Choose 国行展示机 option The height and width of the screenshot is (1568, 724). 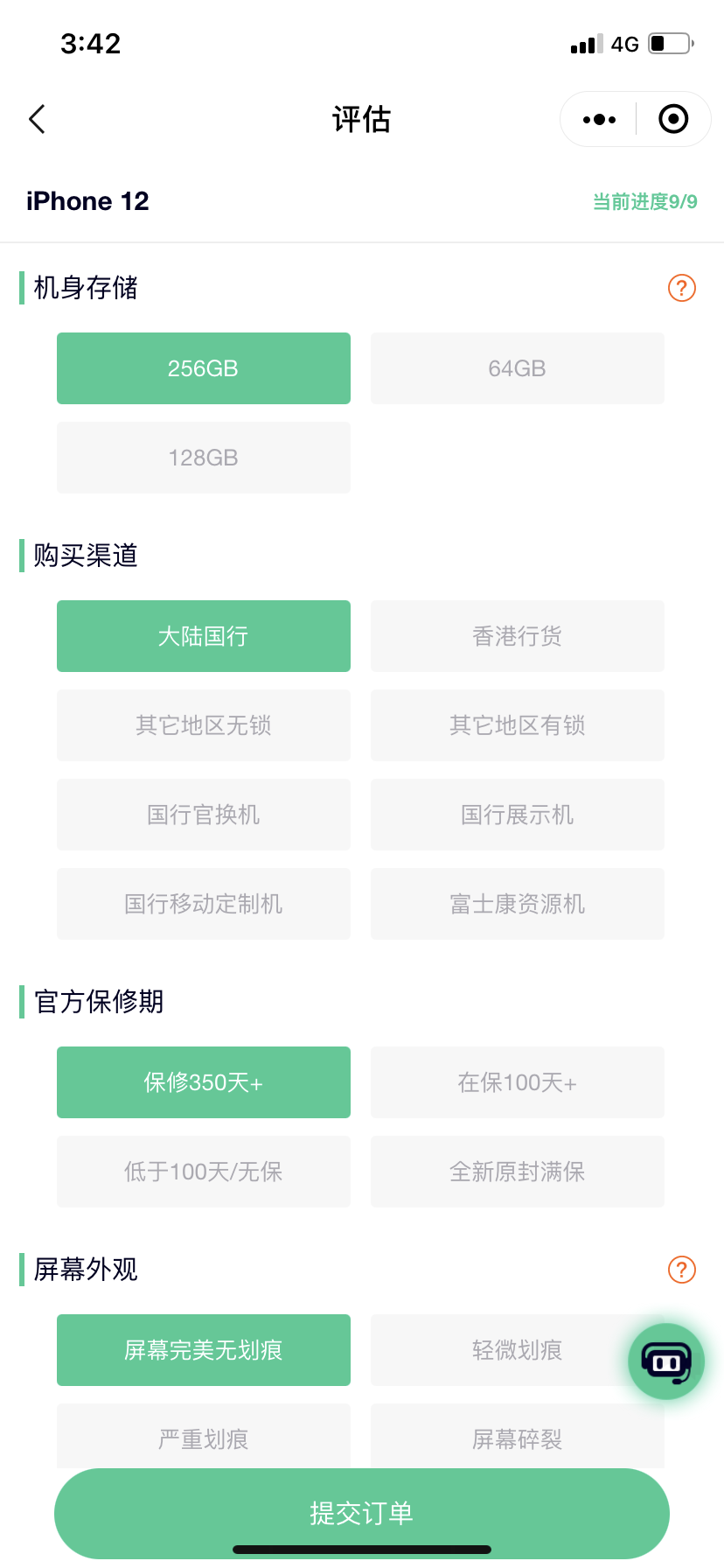tap(518, 815)
